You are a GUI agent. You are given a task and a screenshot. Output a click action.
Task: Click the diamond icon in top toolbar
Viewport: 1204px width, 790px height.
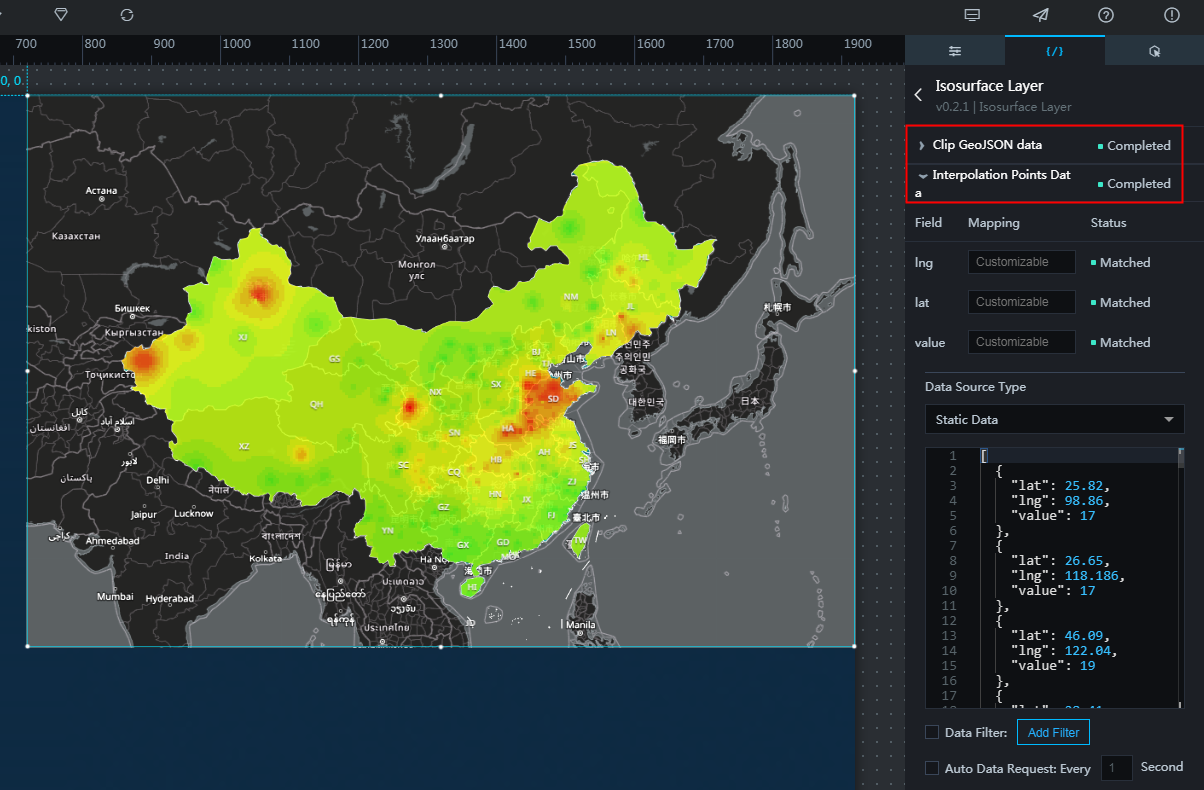click(61, 15)
